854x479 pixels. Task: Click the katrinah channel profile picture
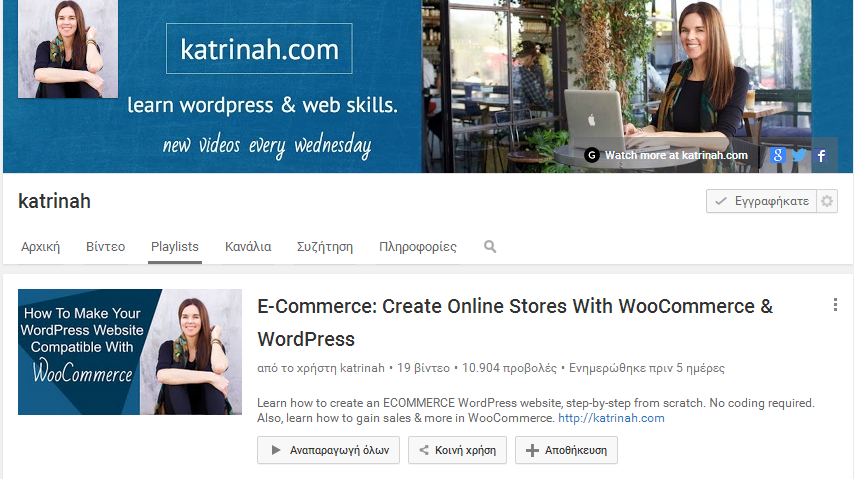[x=68, y=49]
